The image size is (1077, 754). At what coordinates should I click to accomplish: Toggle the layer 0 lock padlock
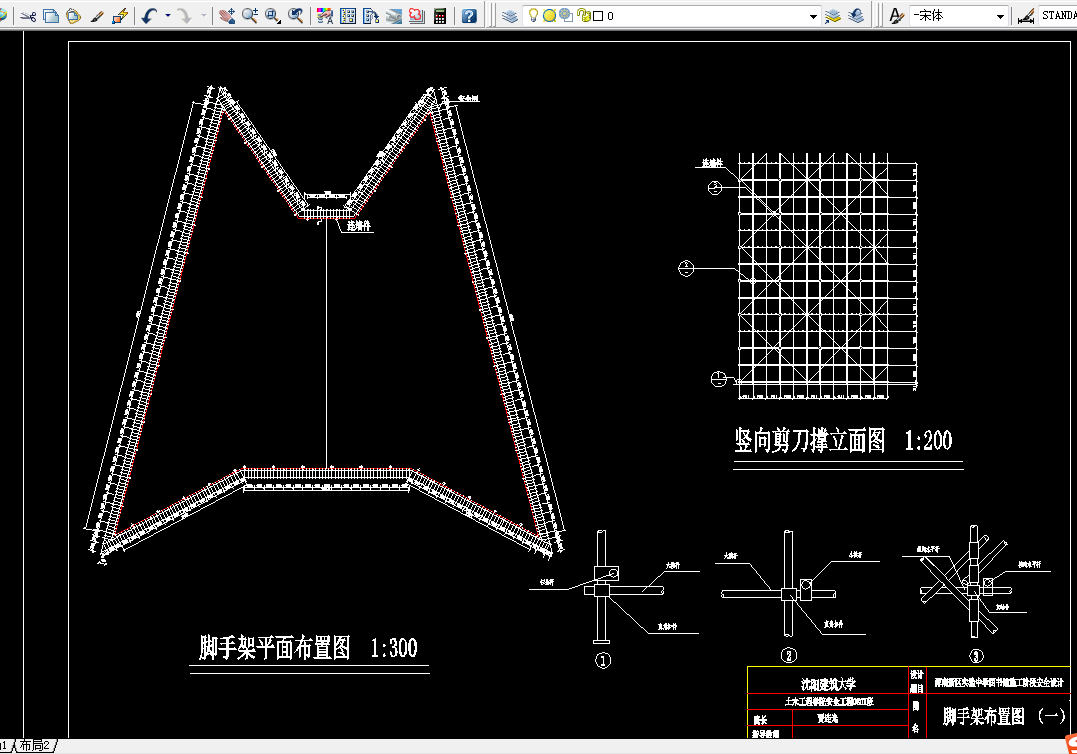tap(583, 15)
